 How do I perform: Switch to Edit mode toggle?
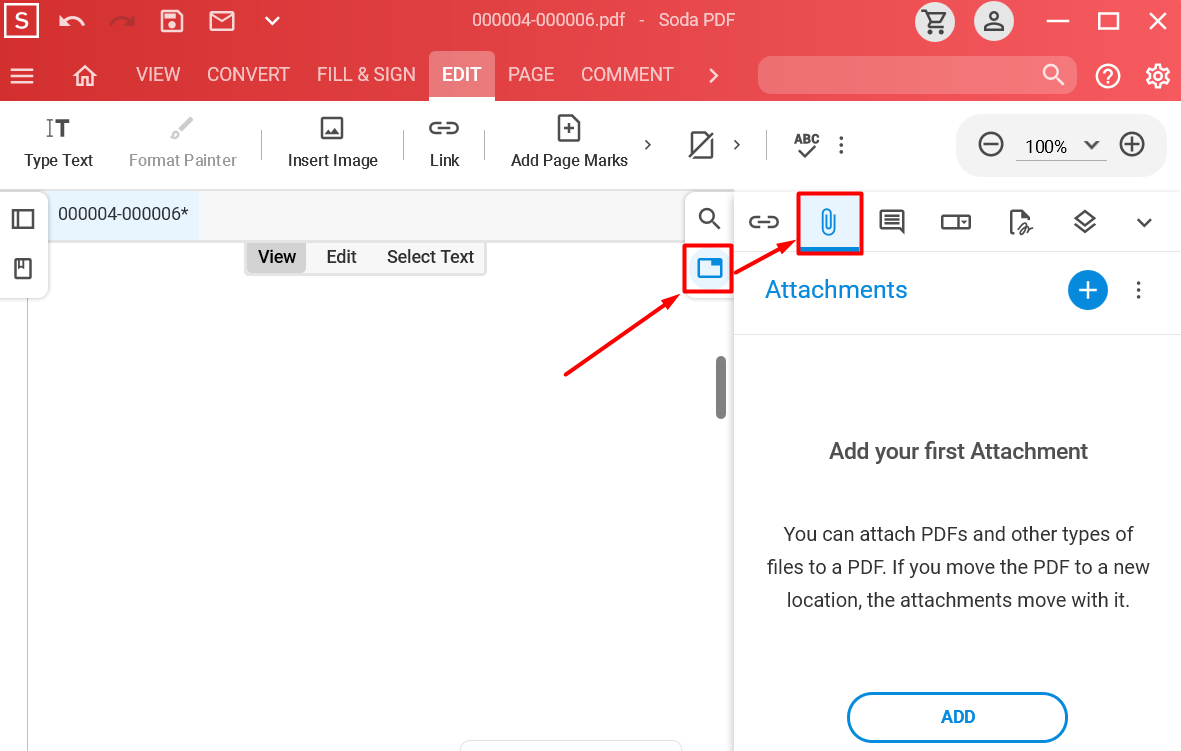point(341,257)
